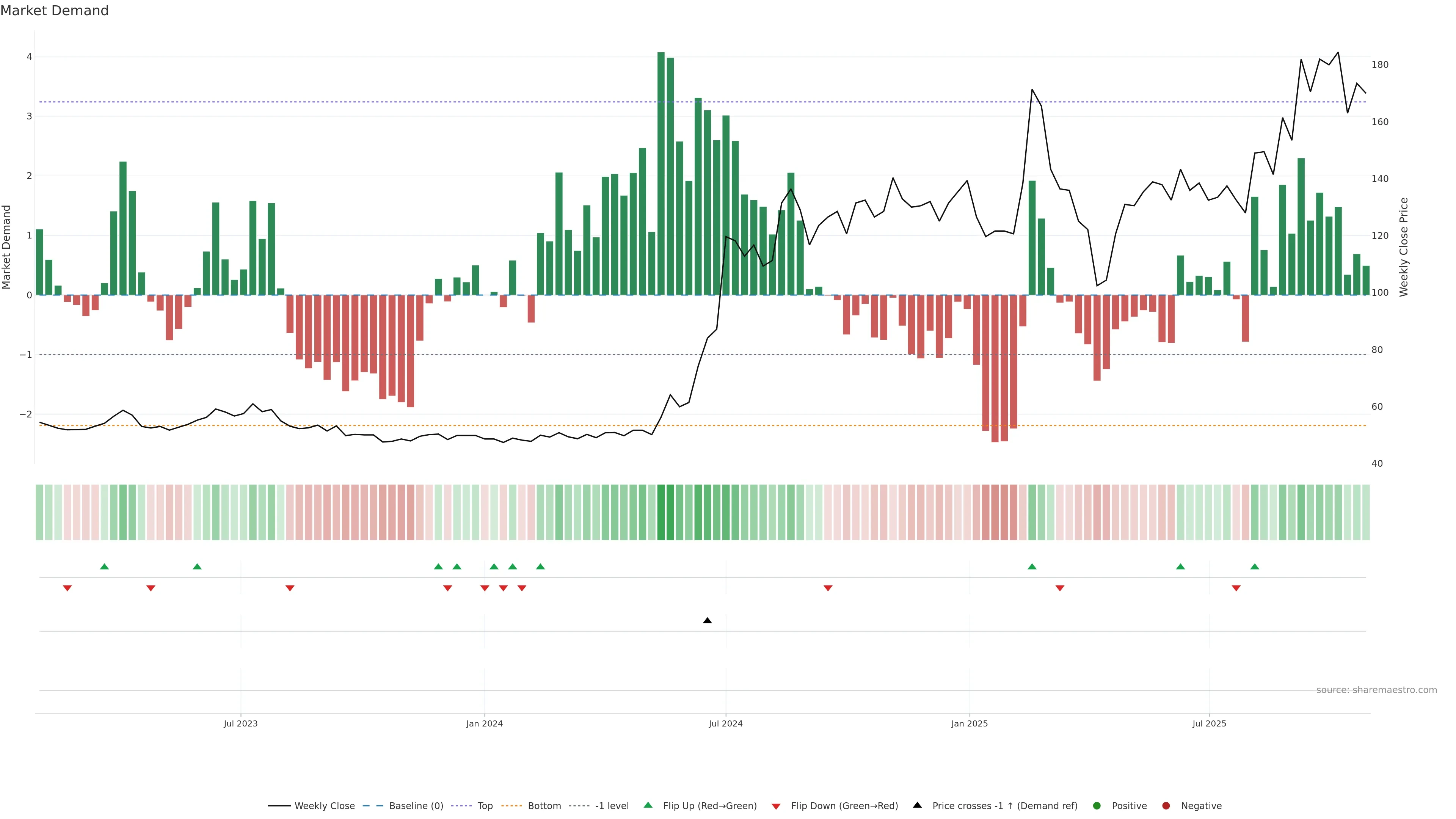The height and width of the screenshot is (819, 1456).
Task: Click the darkest green heatmap strip cell
Action: point(661,512)
